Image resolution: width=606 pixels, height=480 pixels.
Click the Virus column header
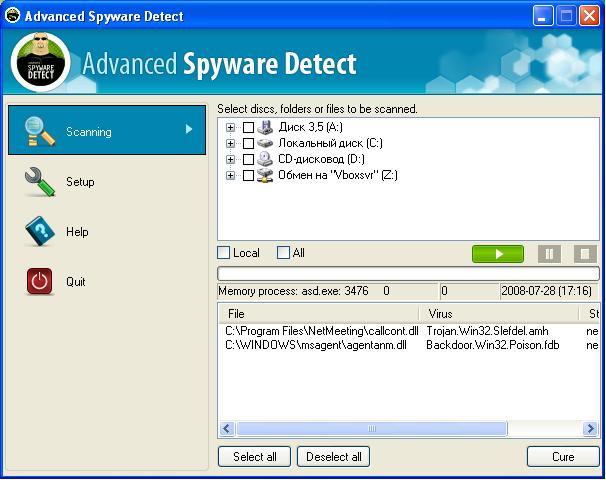click(x=499, y=313)
